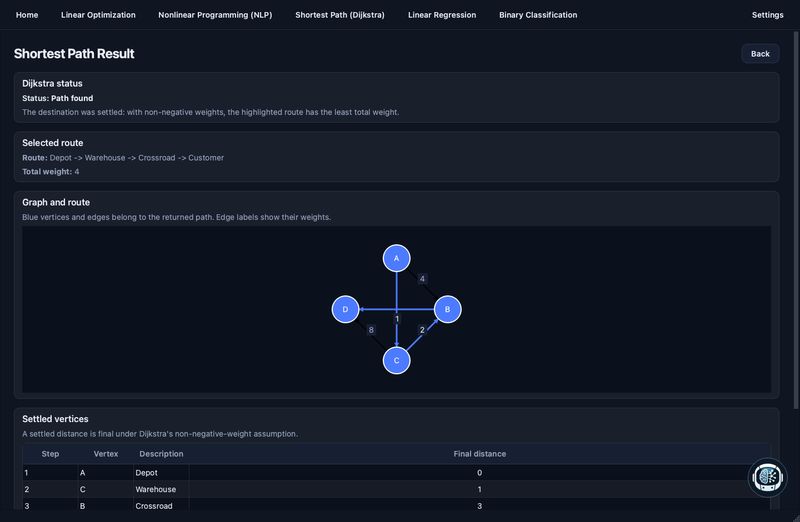Click the Final distance column header
Screen dimensions: 800x522
(480, 454)
